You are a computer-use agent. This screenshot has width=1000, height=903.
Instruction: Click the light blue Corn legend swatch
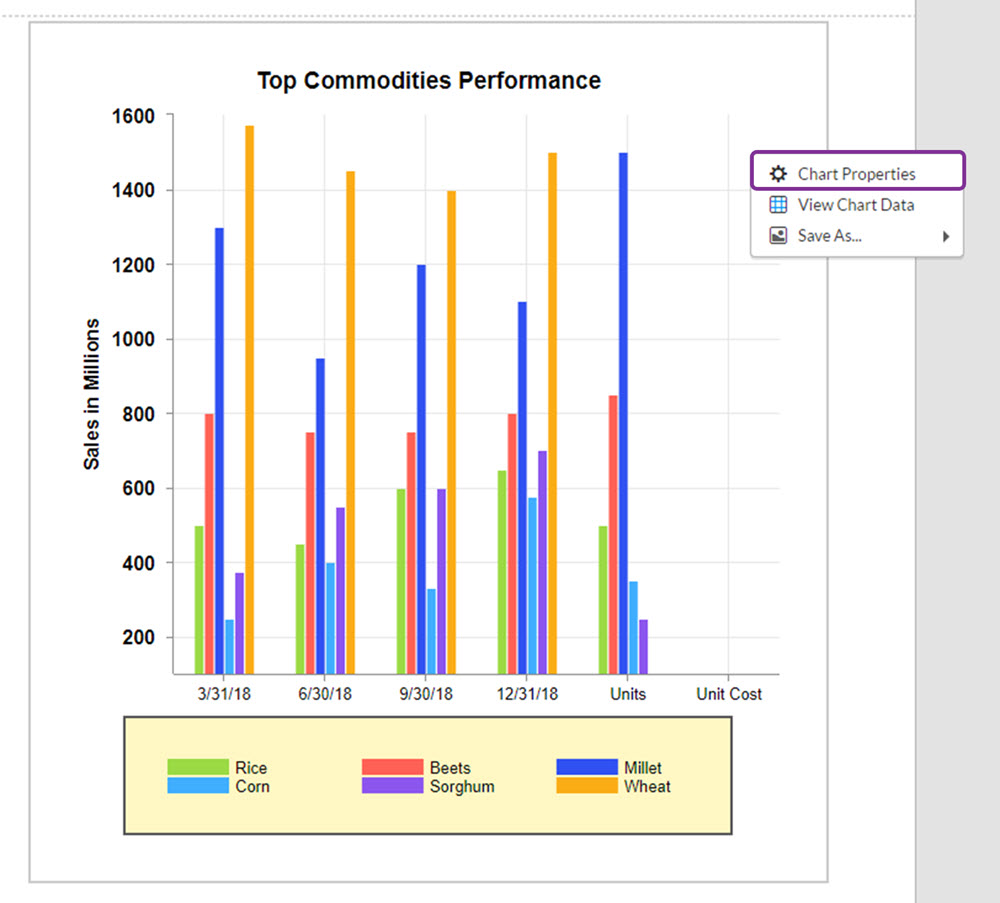point(196,787)
